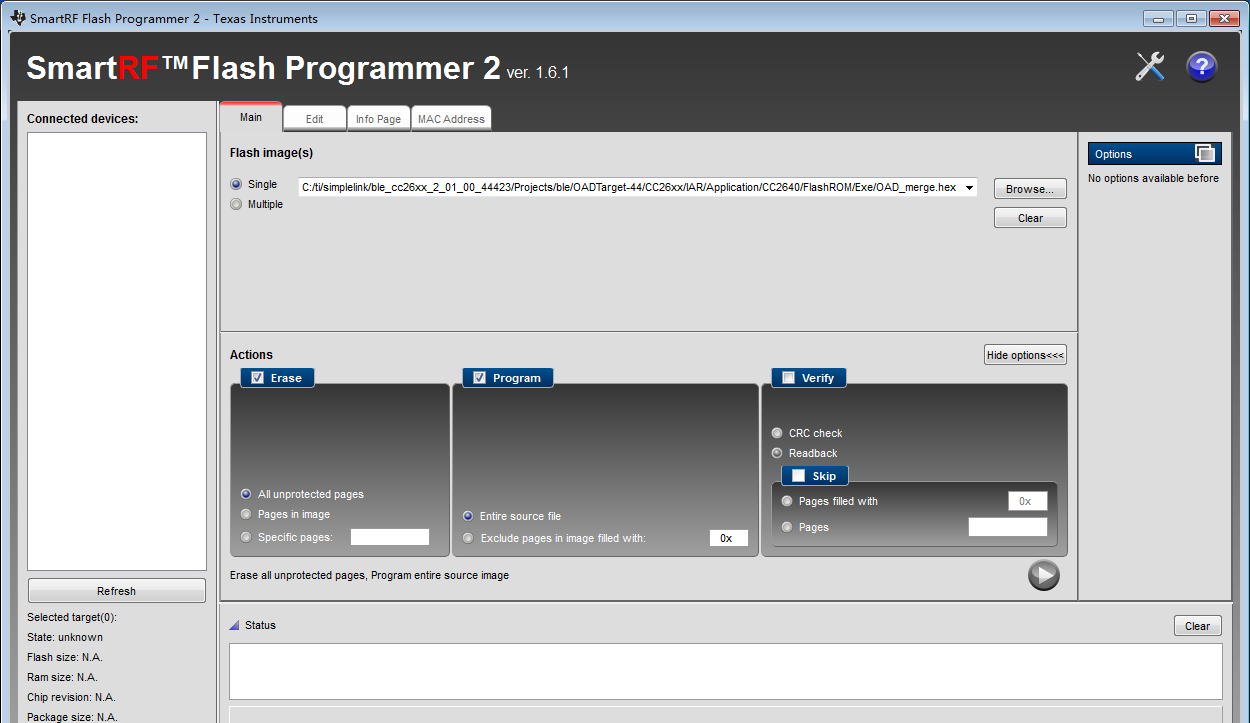Screen dimensions: 1250x723
Task: Select the Single flash image option
Action: tap(236, 184)
